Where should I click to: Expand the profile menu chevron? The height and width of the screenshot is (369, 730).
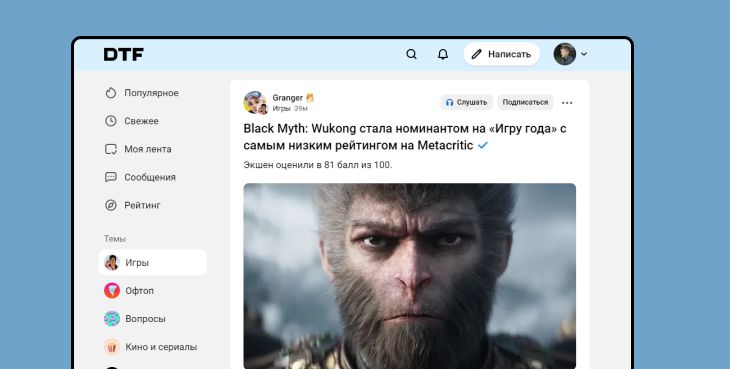[584, 54]
